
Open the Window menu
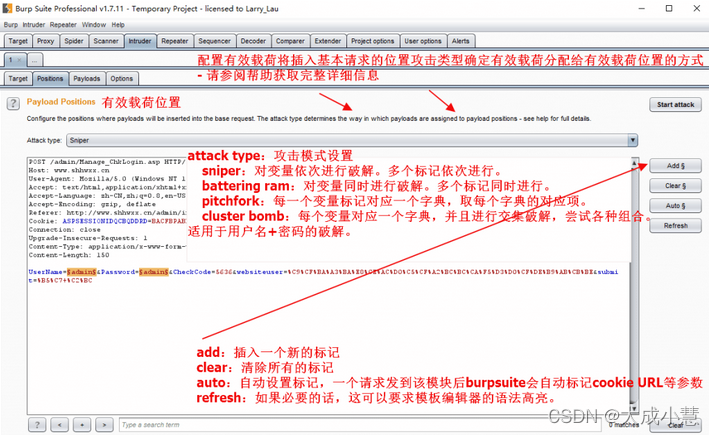pyautogui.click(x=93, y=25)
